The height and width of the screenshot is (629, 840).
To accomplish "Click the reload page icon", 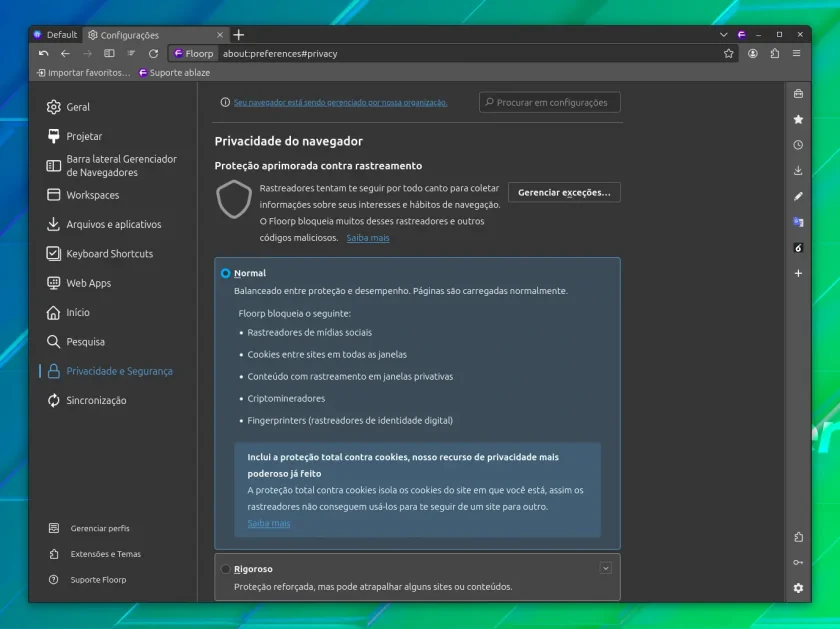I will coord(153,54).
